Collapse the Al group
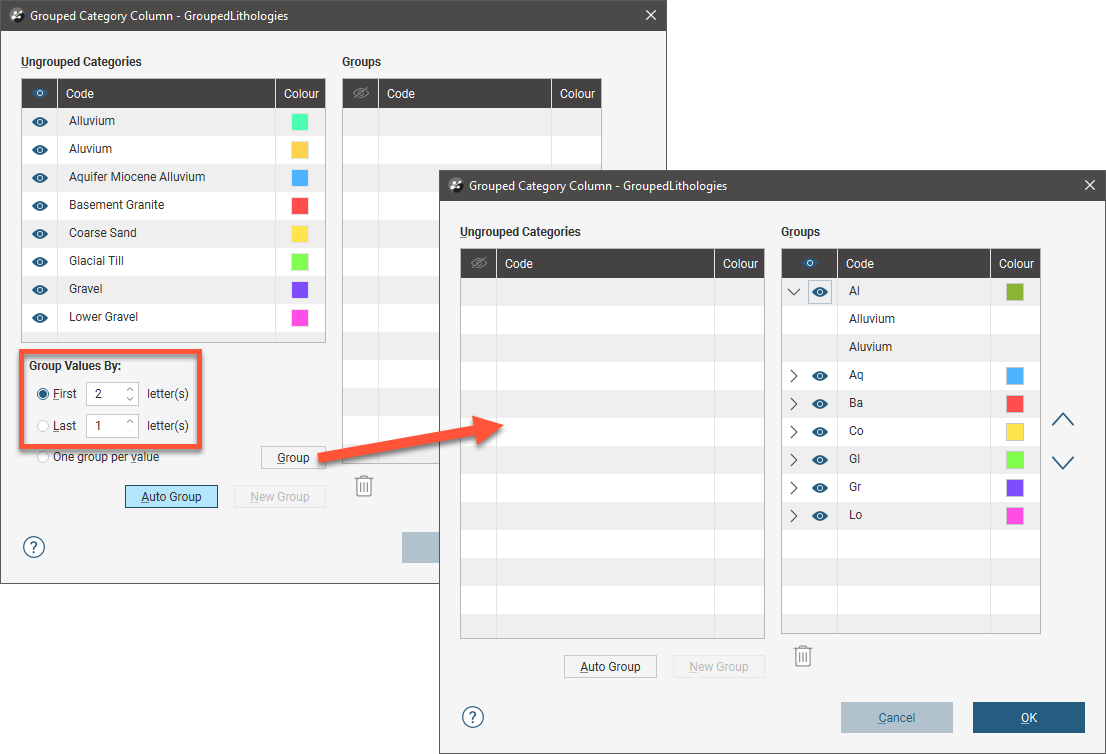Image resolution: width=1106 pixels, height=754 pixels. coord(794,292)
